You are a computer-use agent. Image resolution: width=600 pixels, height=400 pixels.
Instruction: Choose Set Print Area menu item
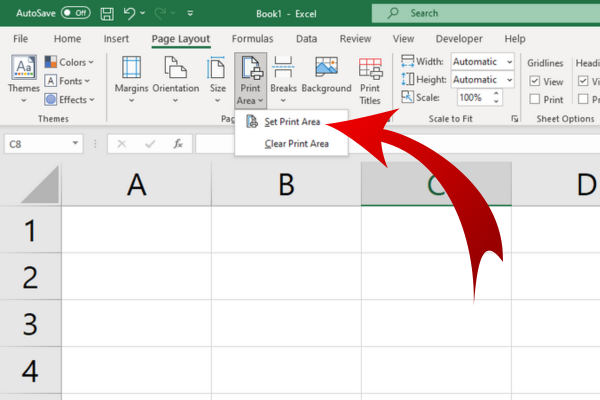point(291,122)
